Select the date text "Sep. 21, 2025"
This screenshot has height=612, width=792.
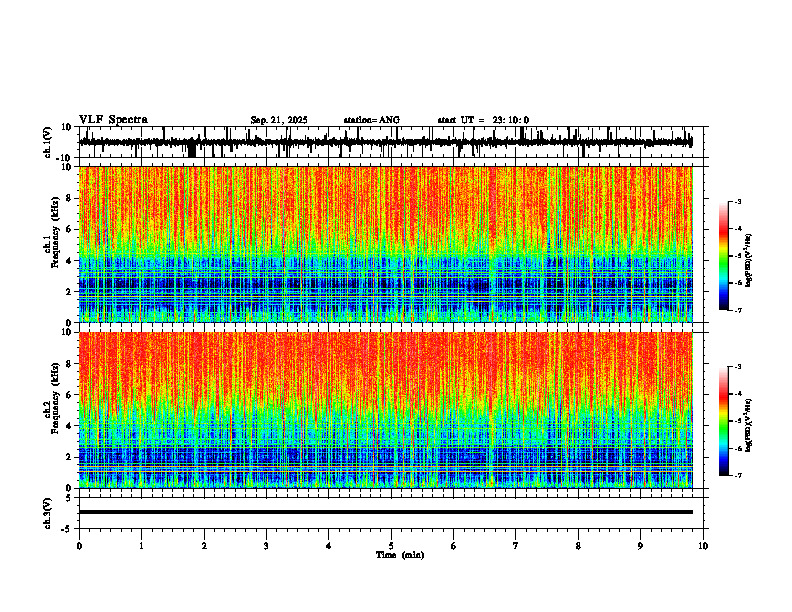click(279, 120)
